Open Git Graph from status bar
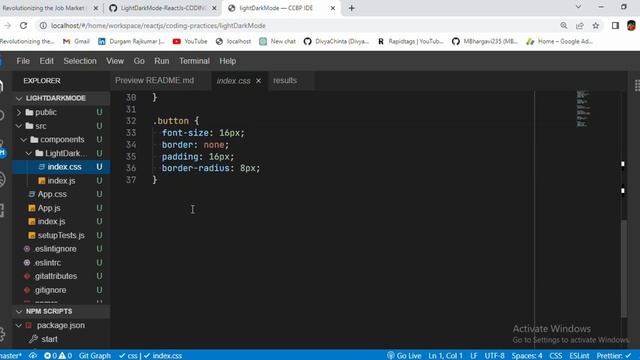The image size is (640, 360). click(95, 356)
